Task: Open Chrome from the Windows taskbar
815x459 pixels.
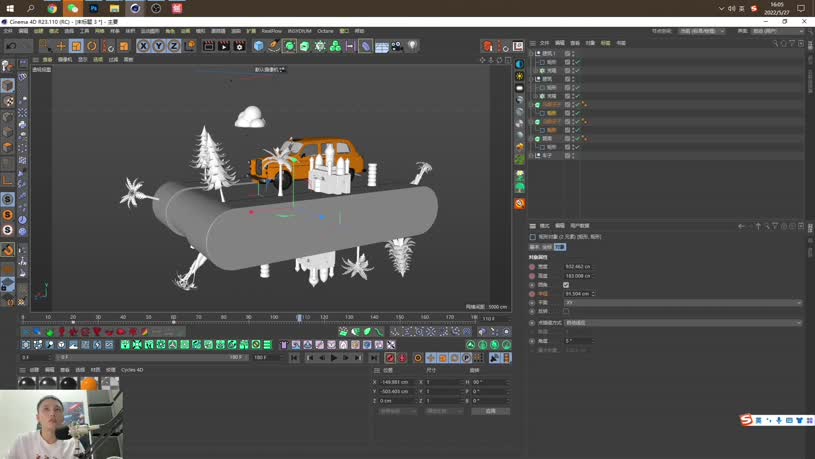Action: pyautogui.click(x=52, y=8)
